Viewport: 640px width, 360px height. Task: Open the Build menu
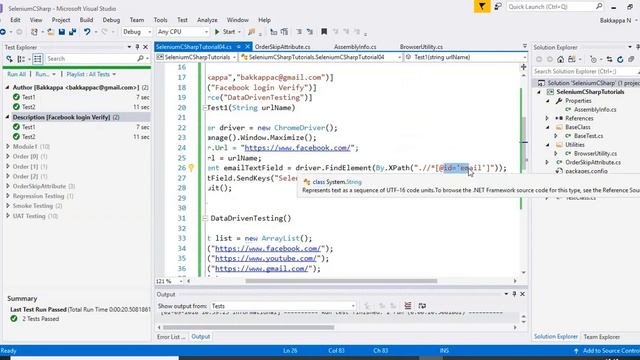(x=86, y=20)
